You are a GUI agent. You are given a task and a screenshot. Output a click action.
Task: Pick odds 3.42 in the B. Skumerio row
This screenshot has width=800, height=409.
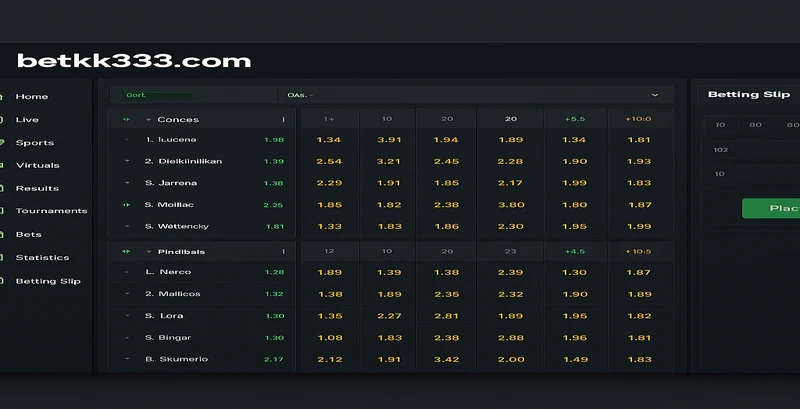coord(447,359)
